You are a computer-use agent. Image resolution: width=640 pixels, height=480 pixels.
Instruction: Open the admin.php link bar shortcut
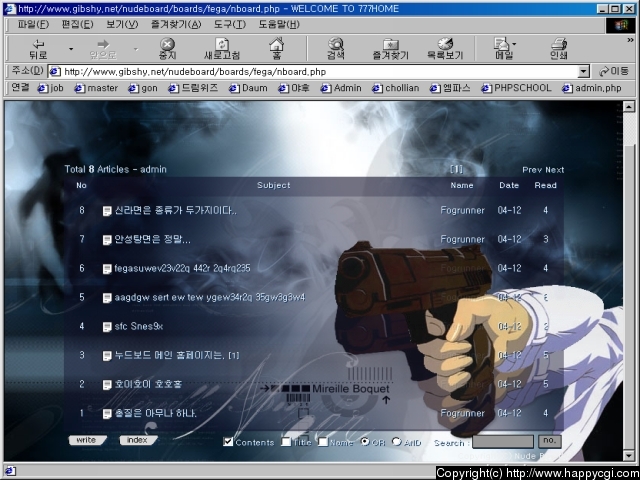coord(592,88)
